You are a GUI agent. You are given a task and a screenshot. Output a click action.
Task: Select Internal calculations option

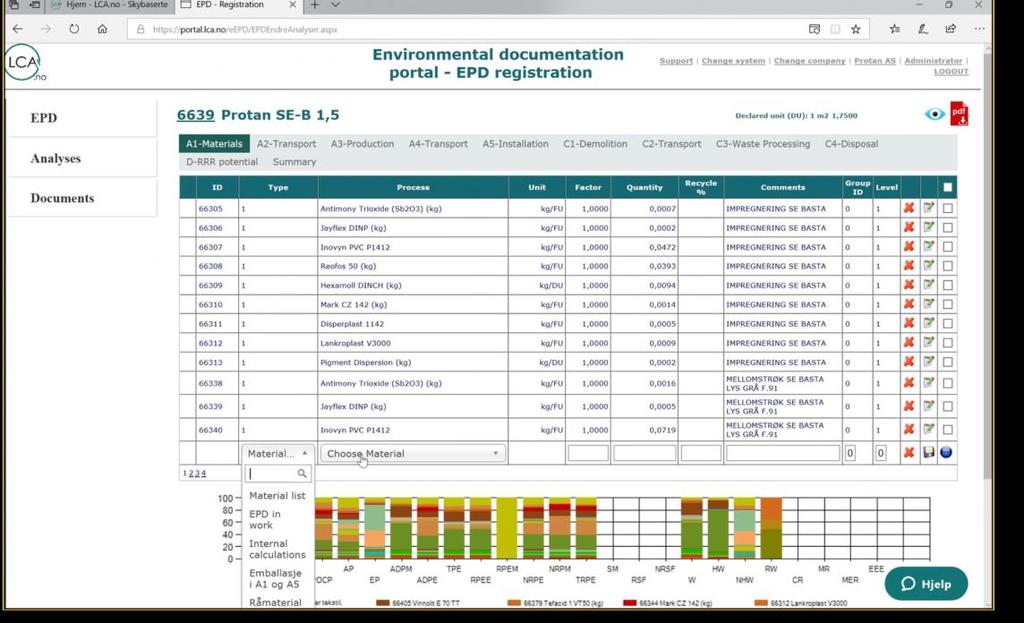[x=277, y=549]
